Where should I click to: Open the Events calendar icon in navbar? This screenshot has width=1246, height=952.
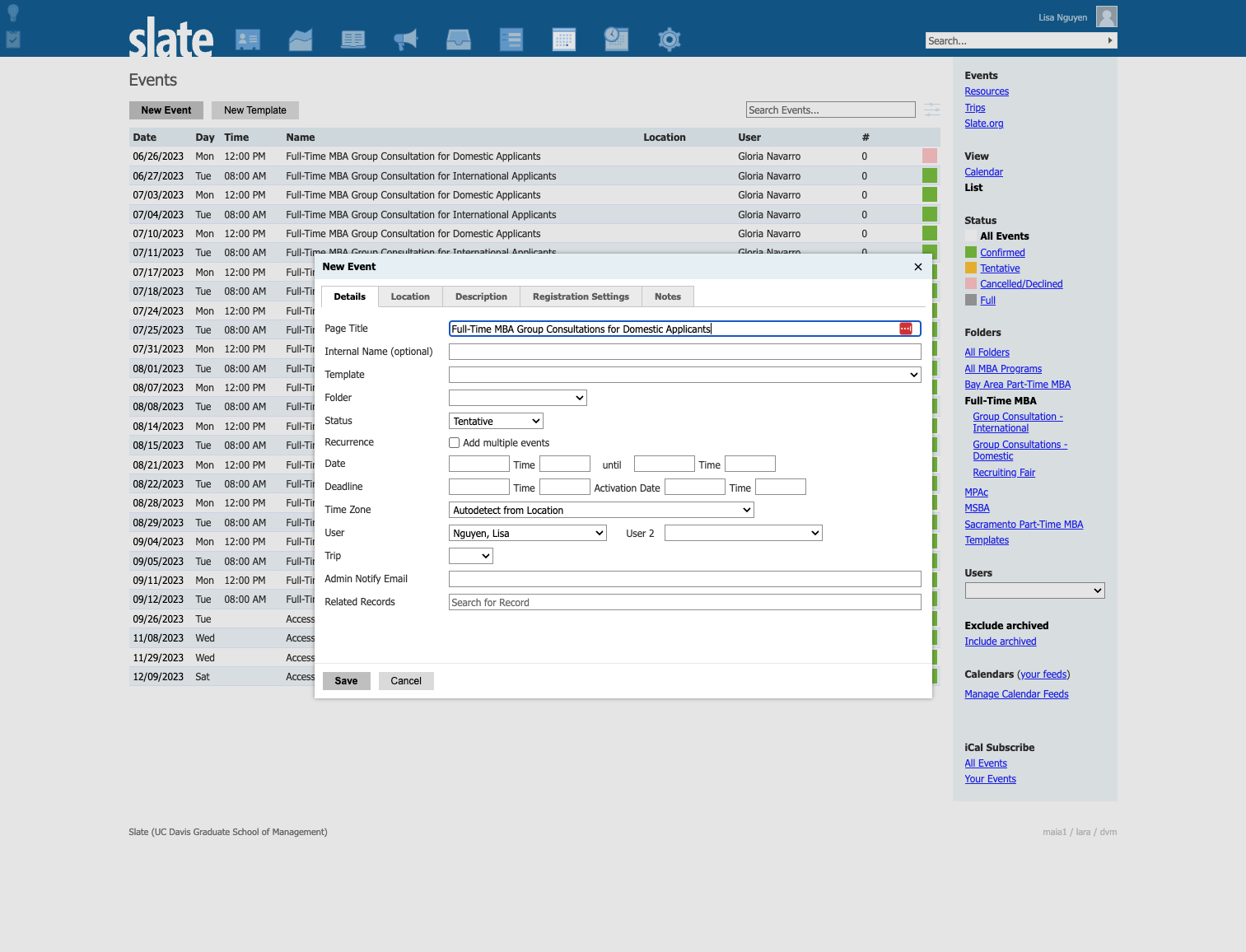564,40
